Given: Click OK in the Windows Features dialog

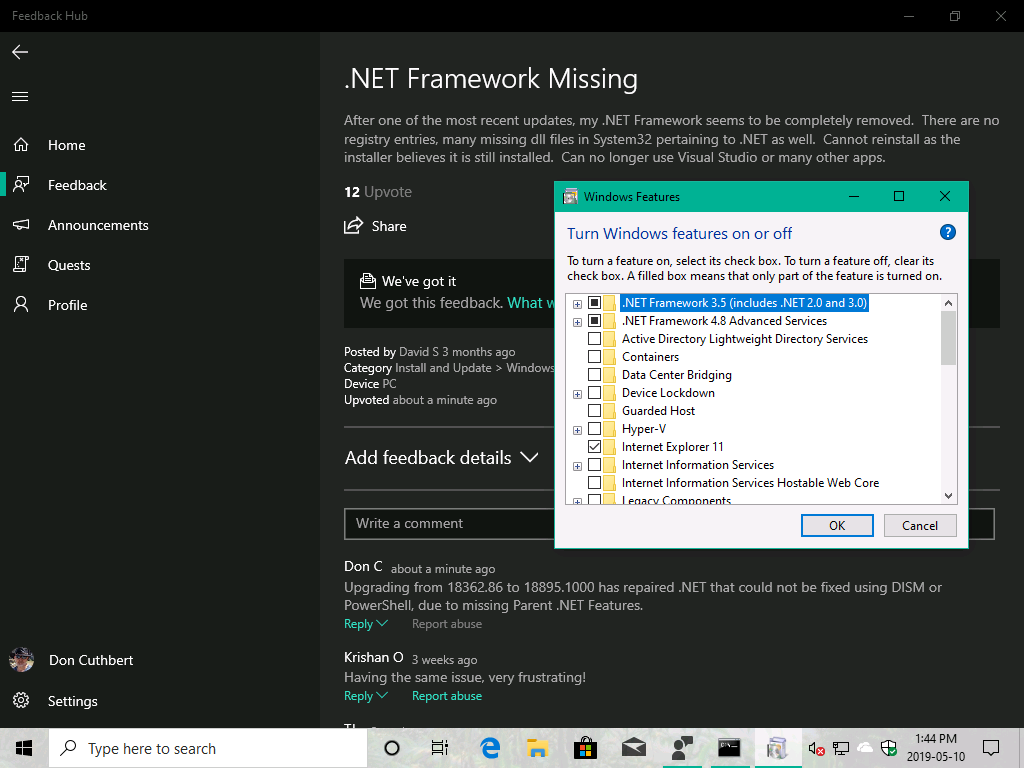Looking at the screenshot, I should 837,526.
